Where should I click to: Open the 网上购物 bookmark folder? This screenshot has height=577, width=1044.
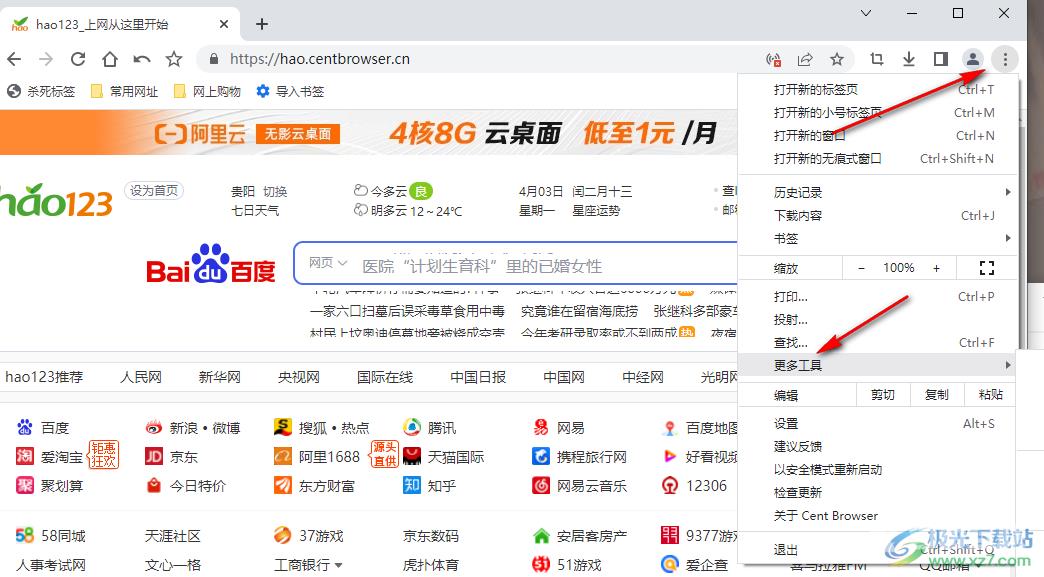click(x=207, y=91)
